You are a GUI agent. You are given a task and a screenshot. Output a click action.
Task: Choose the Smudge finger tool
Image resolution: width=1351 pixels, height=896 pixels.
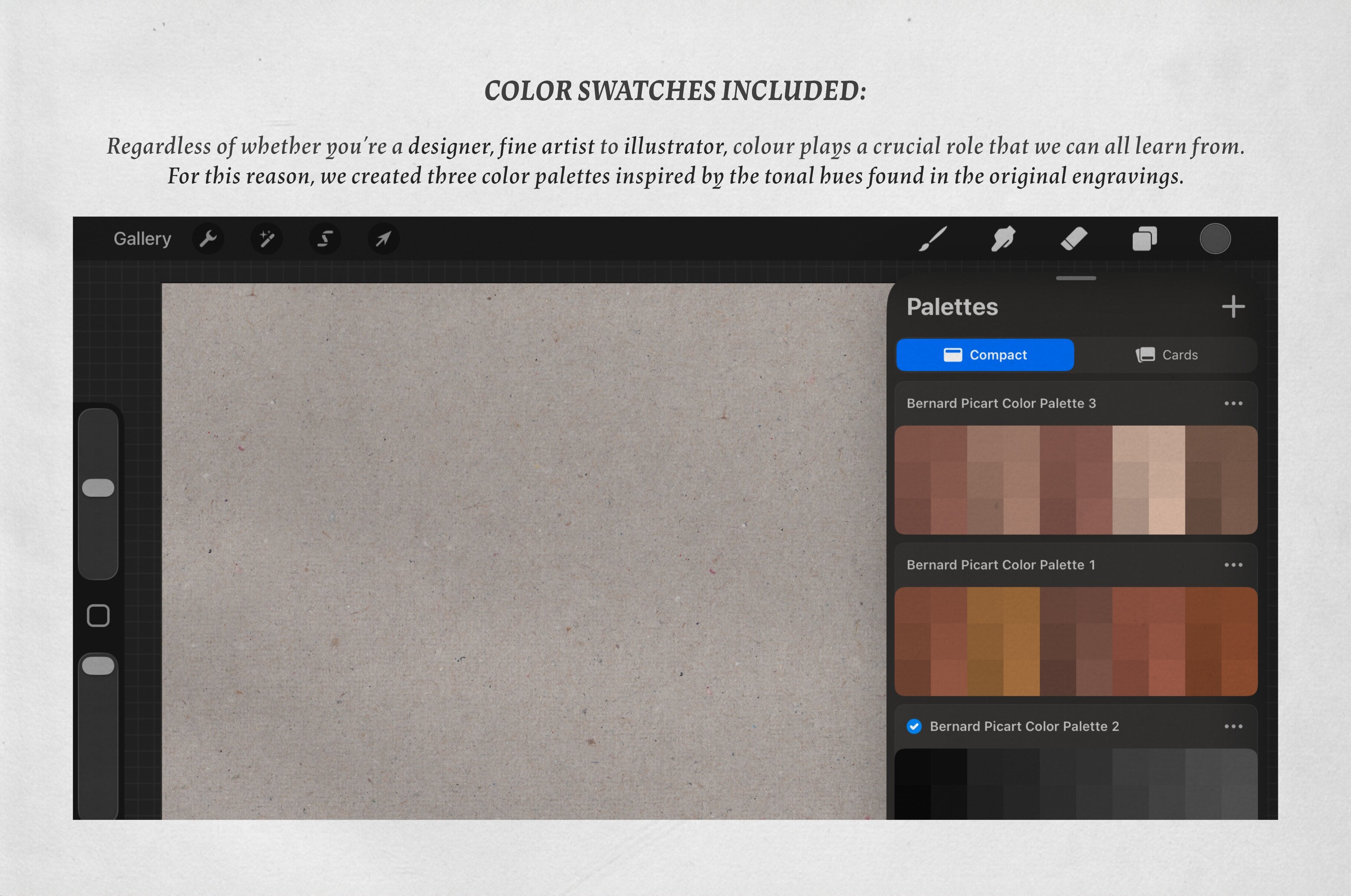1003,239
